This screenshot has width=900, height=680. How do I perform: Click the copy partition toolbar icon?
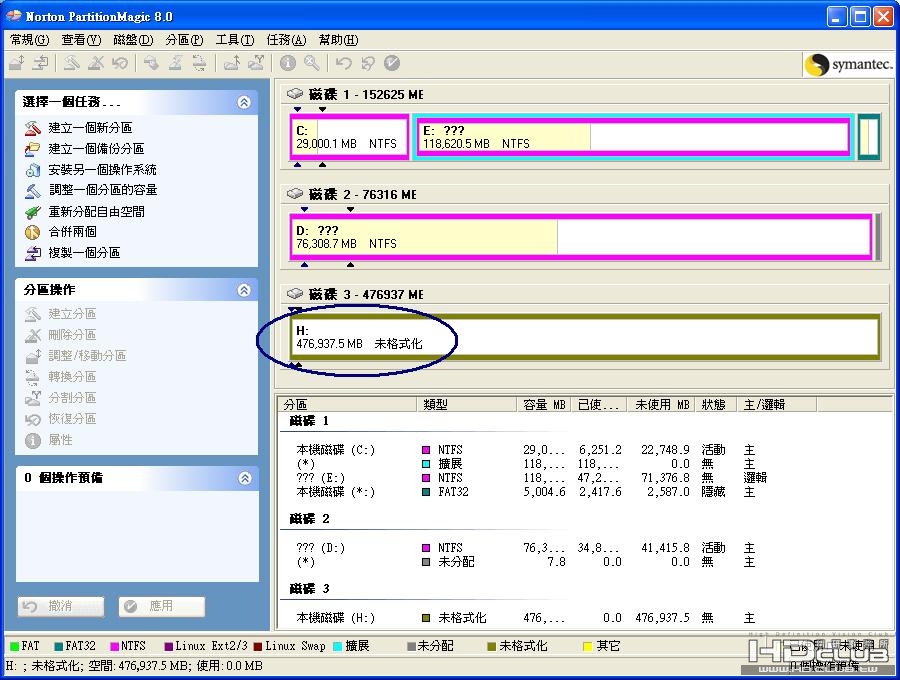[40, 63]
